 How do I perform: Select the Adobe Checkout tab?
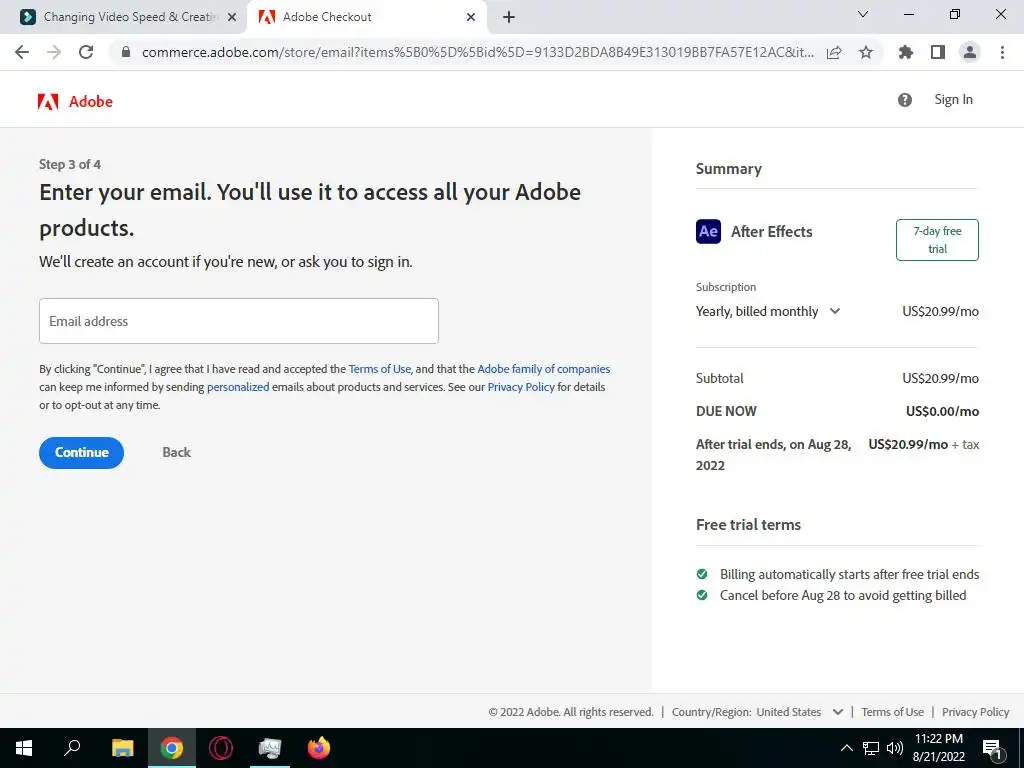(366, 17)
